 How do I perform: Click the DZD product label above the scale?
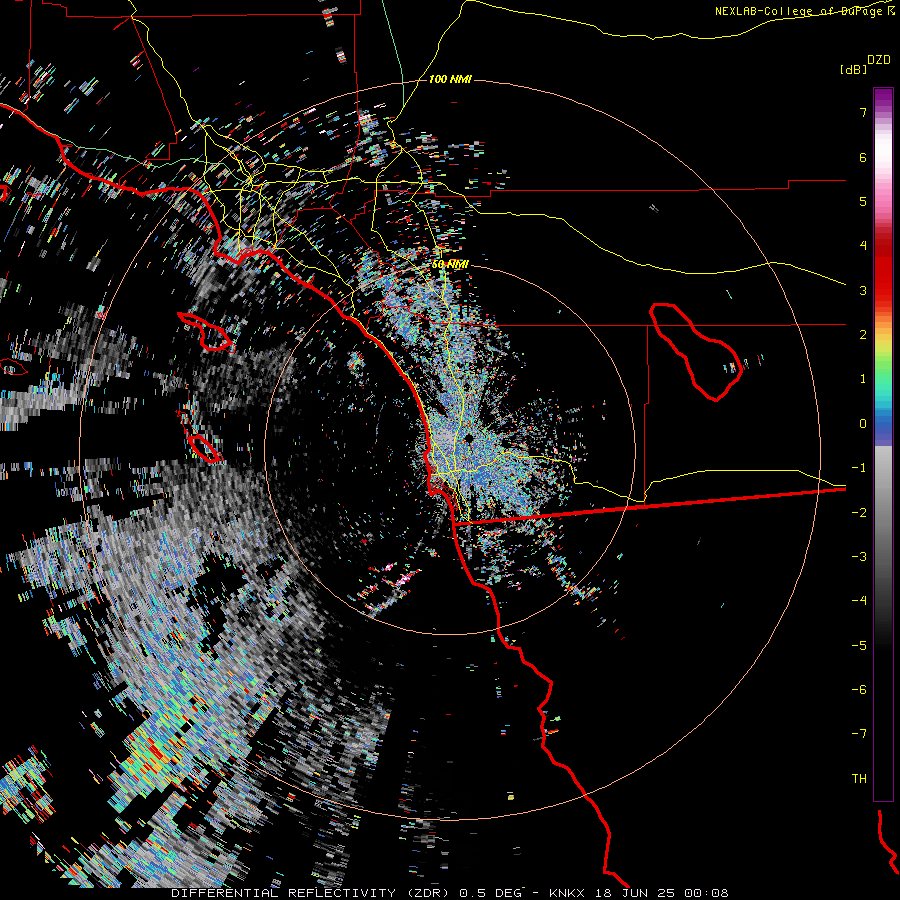tap(879, 60)
